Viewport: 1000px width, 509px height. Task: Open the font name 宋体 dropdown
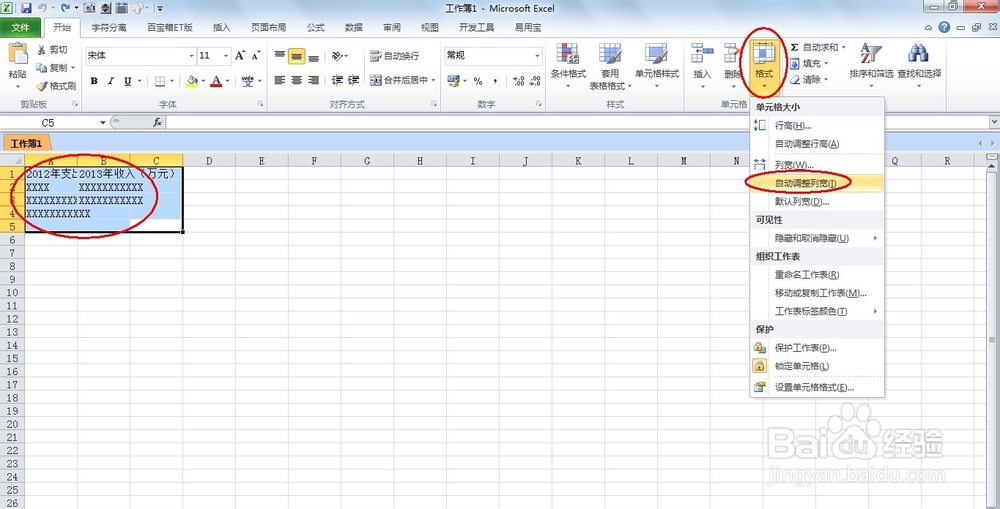click(x=191, y=56)
